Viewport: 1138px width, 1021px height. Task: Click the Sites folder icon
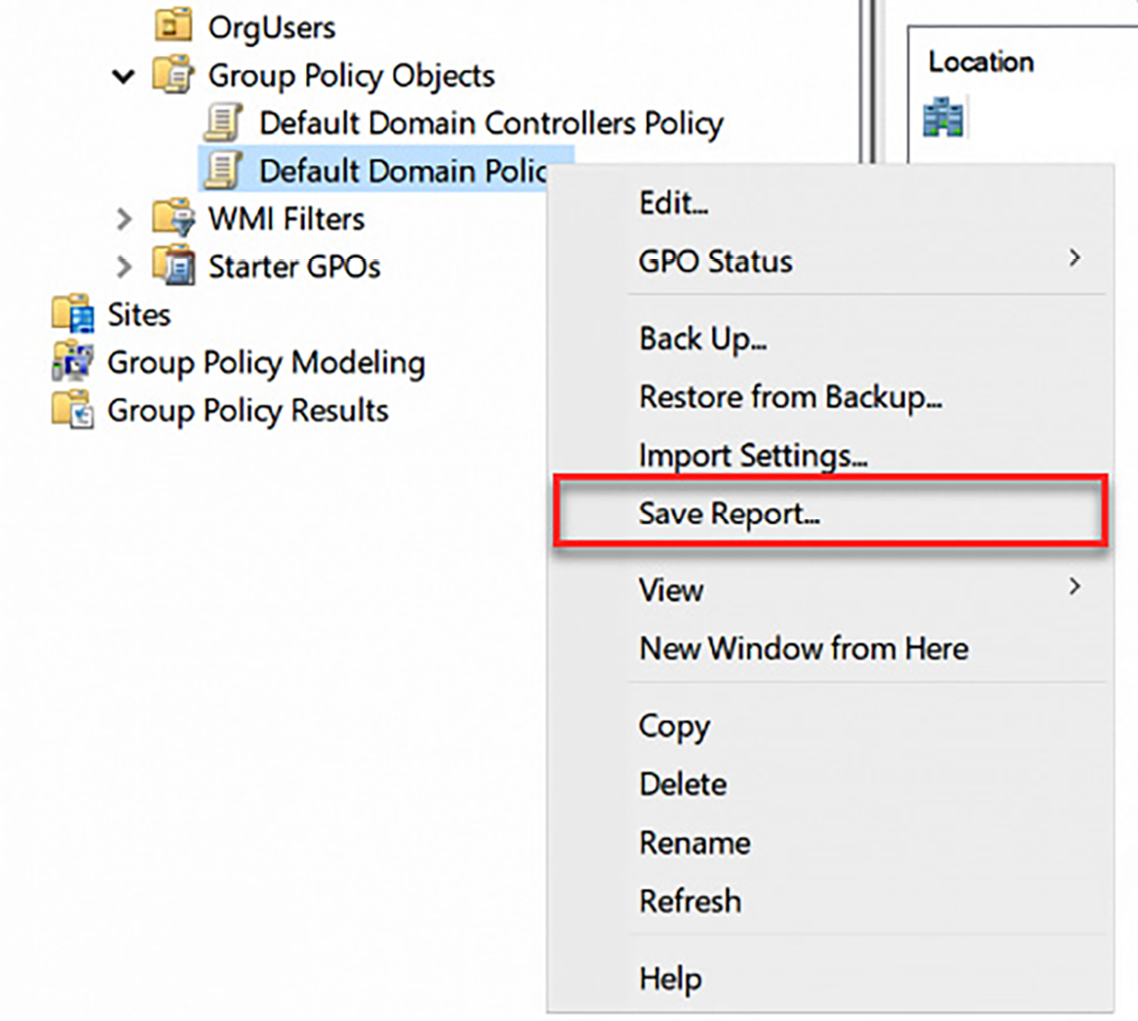pos(72,315)
